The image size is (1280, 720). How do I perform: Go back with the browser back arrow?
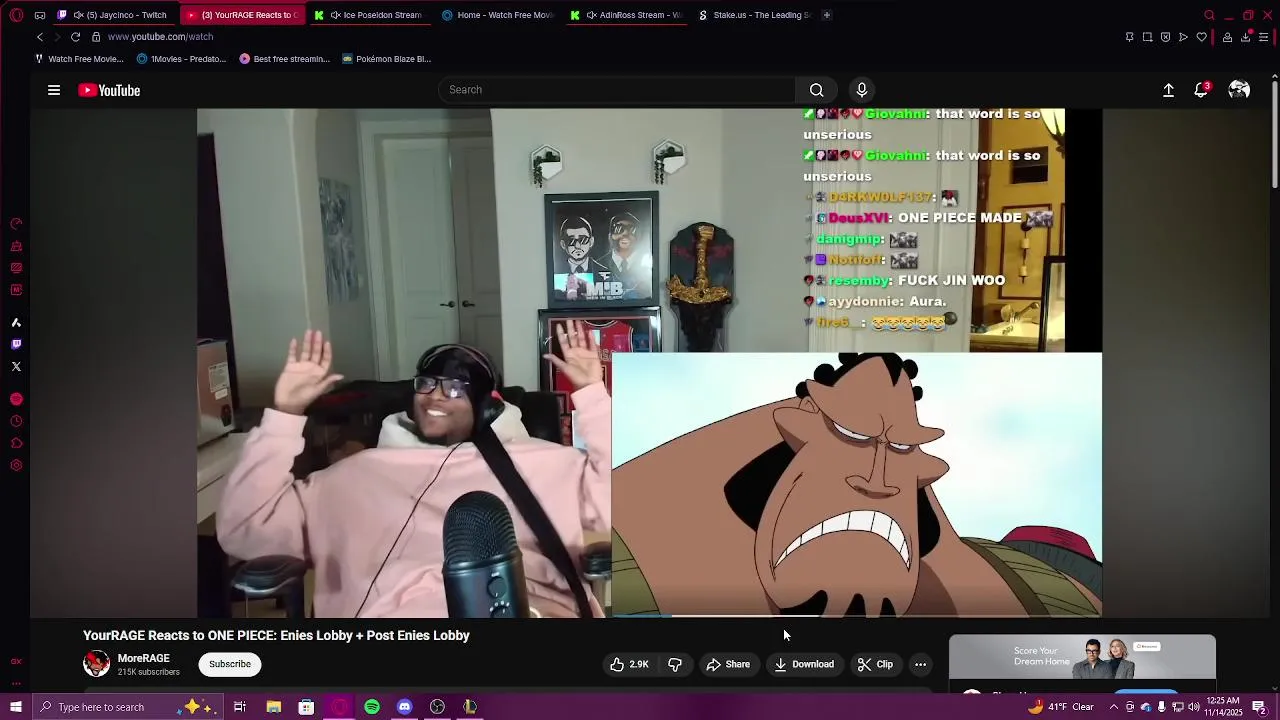pos(40,37)
